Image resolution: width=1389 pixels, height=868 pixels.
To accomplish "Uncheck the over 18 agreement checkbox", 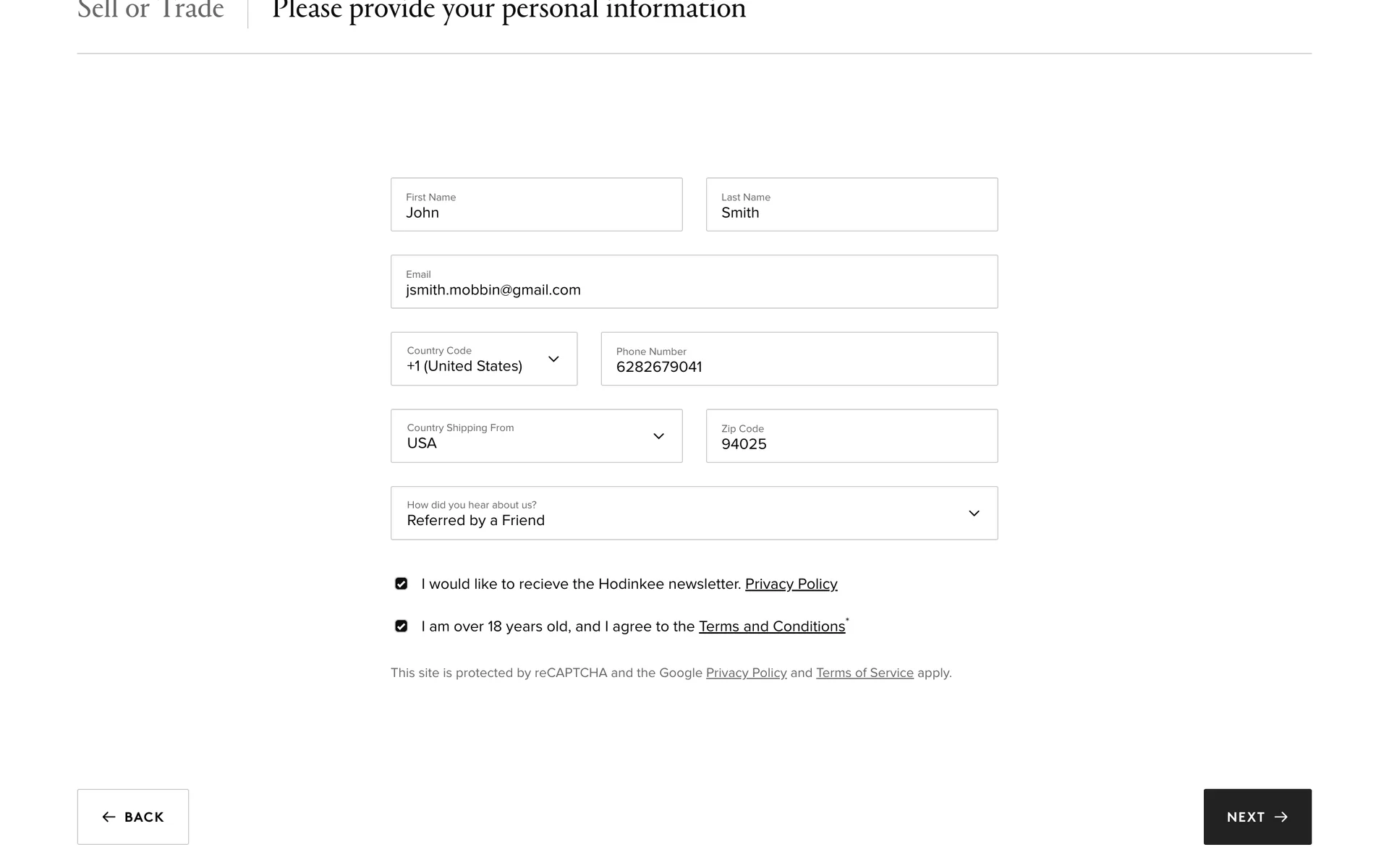I will pyautogui.click(x=402, y=626).
